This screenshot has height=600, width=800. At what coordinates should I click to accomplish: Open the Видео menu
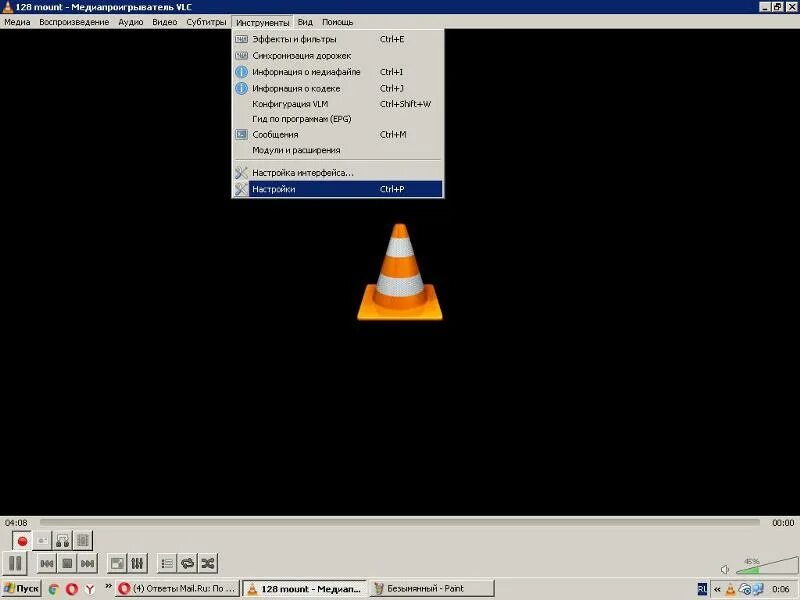point(164,22)
